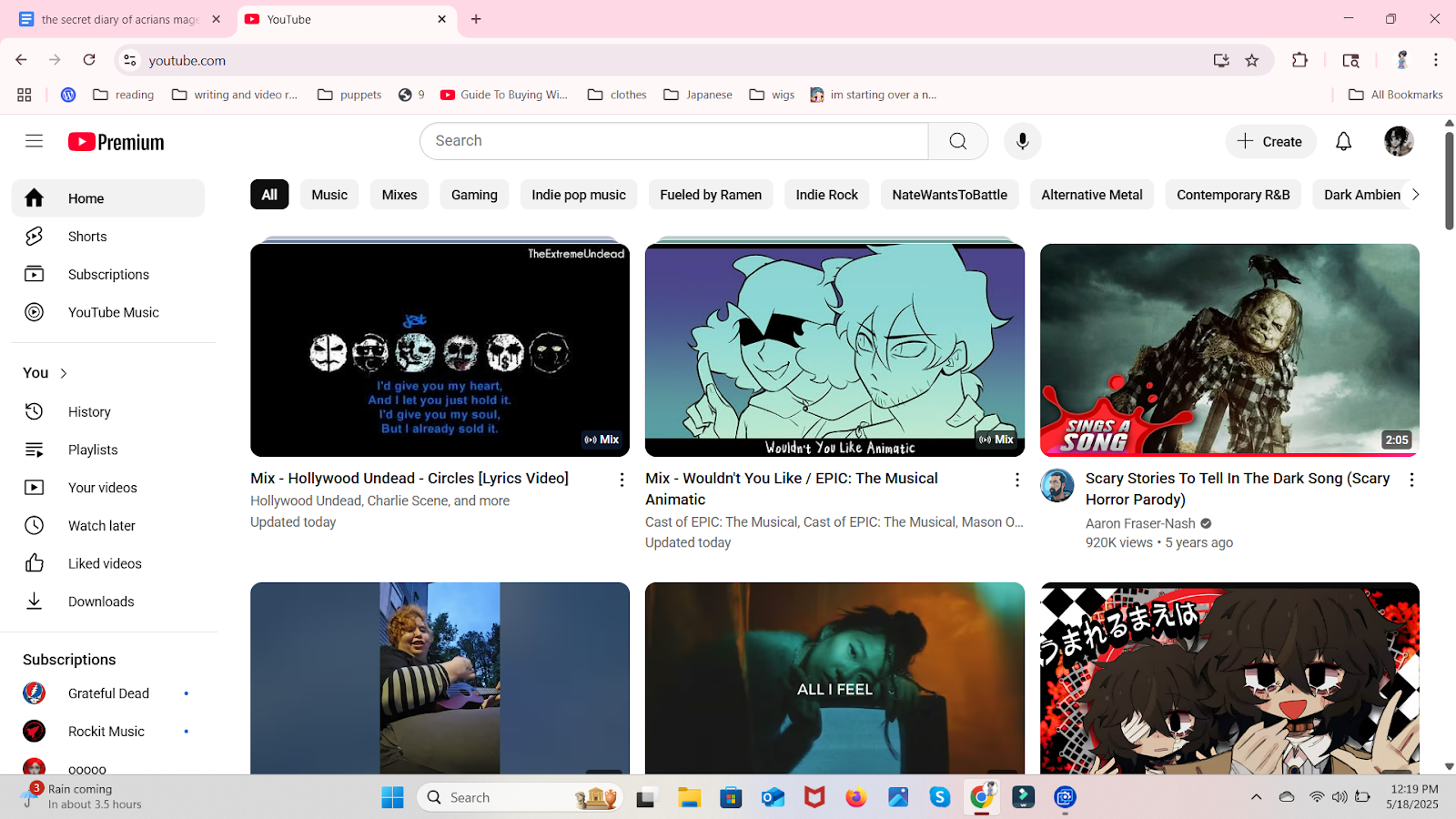1456x819 pixels.
Task: Click the page vertical scrollbar
Action: click(1449, 182)
